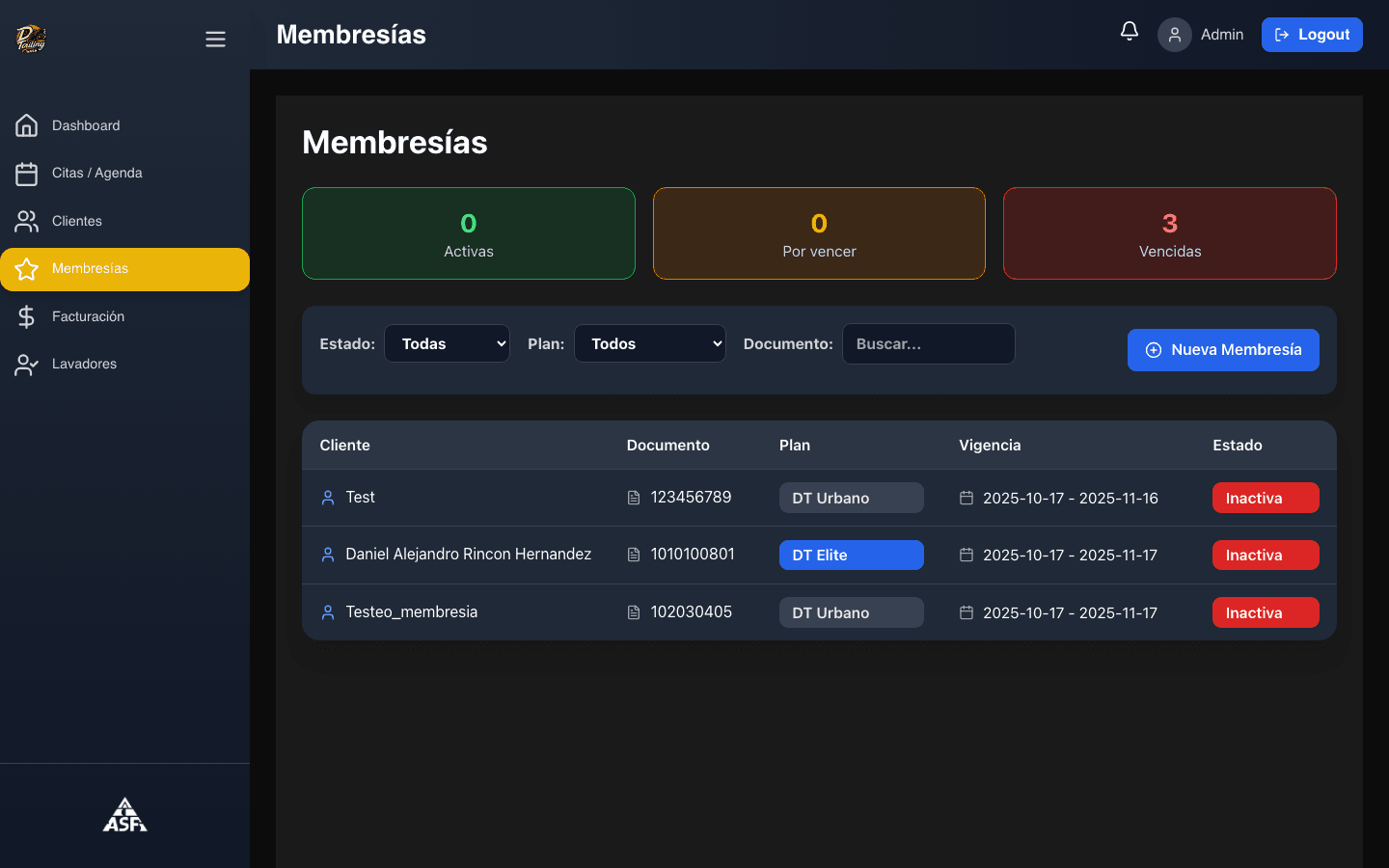Click the Clientes people icon
The height and width of the screenshot is (868, 1389).
pos(27,221)
